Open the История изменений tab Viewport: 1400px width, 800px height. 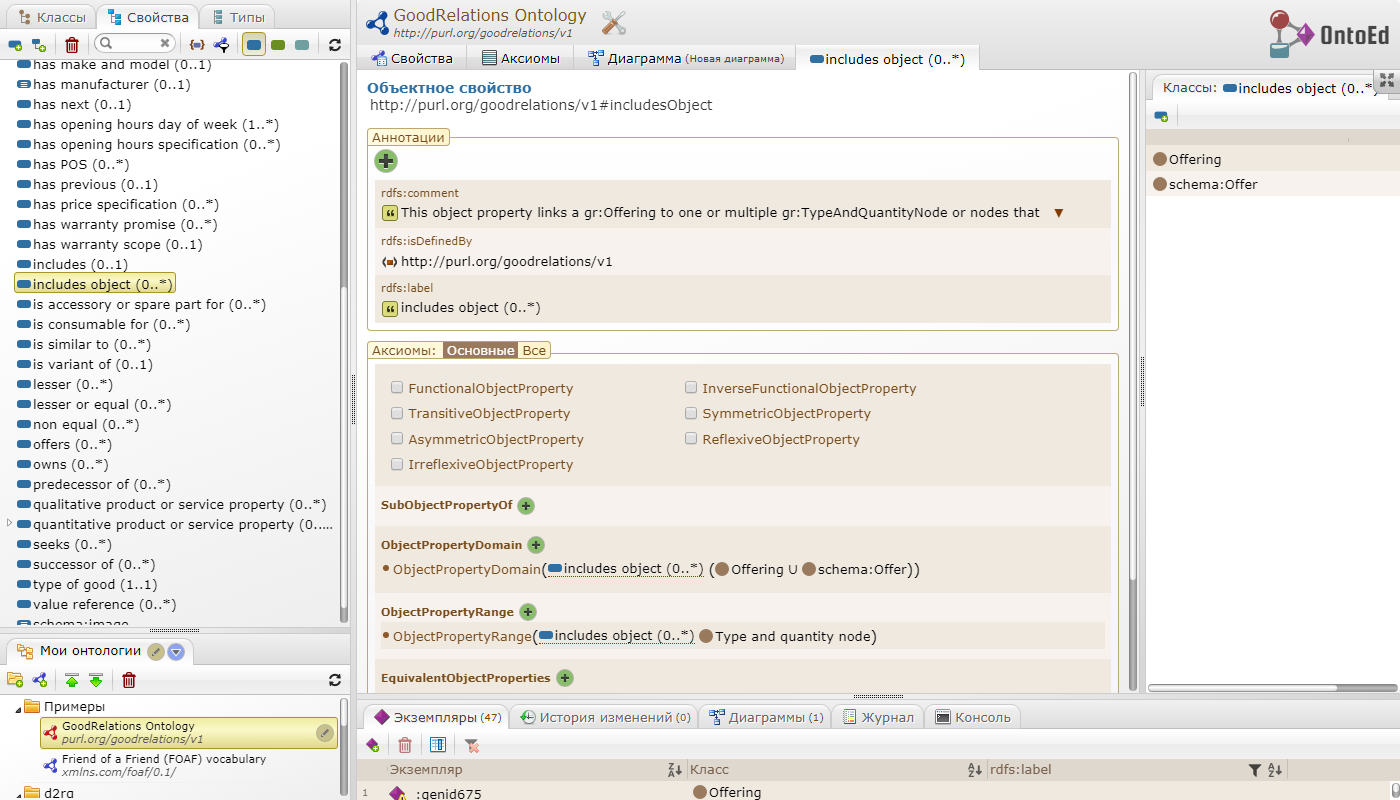[x=603, y=717]
